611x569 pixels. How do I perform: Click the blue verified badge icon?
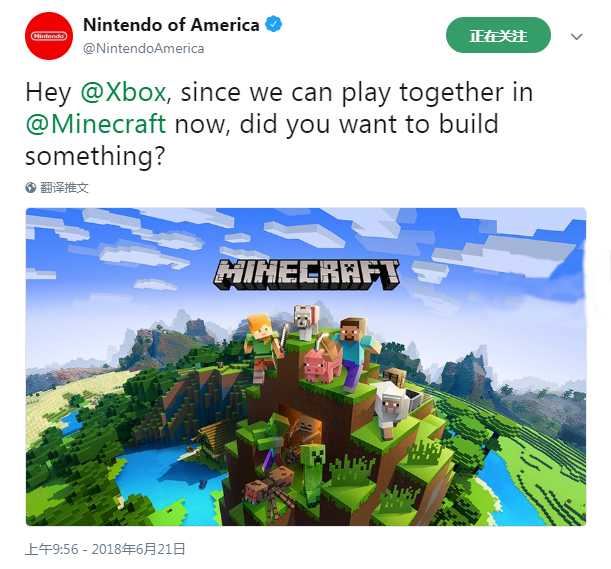(x=274, y=25)
